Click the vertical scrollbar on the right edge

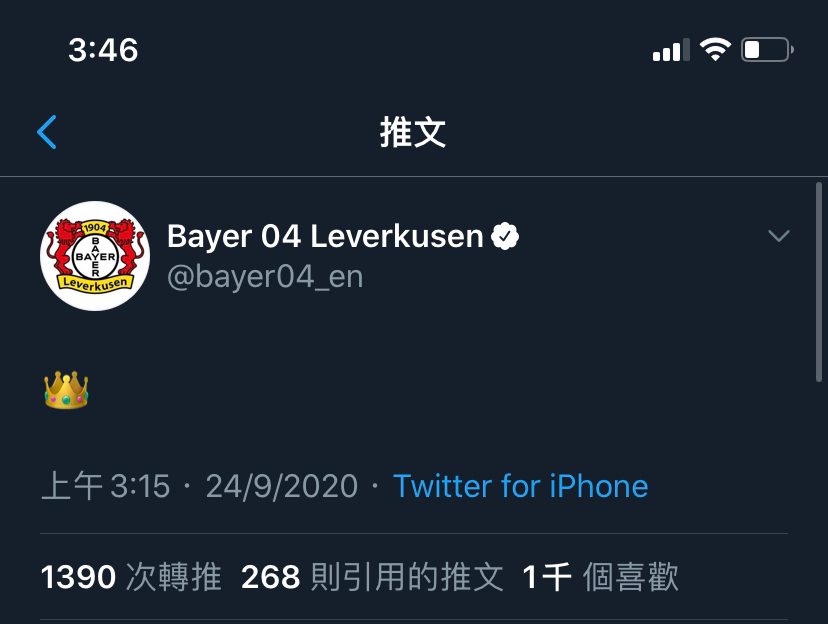coord(819,282)
